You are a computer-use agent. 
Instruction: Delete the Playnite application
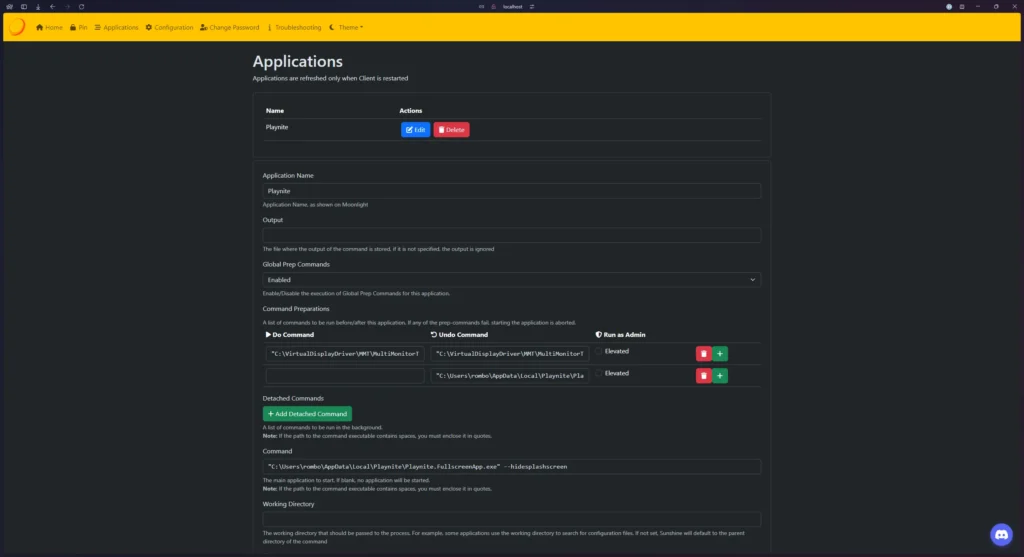tap(451, 129)
